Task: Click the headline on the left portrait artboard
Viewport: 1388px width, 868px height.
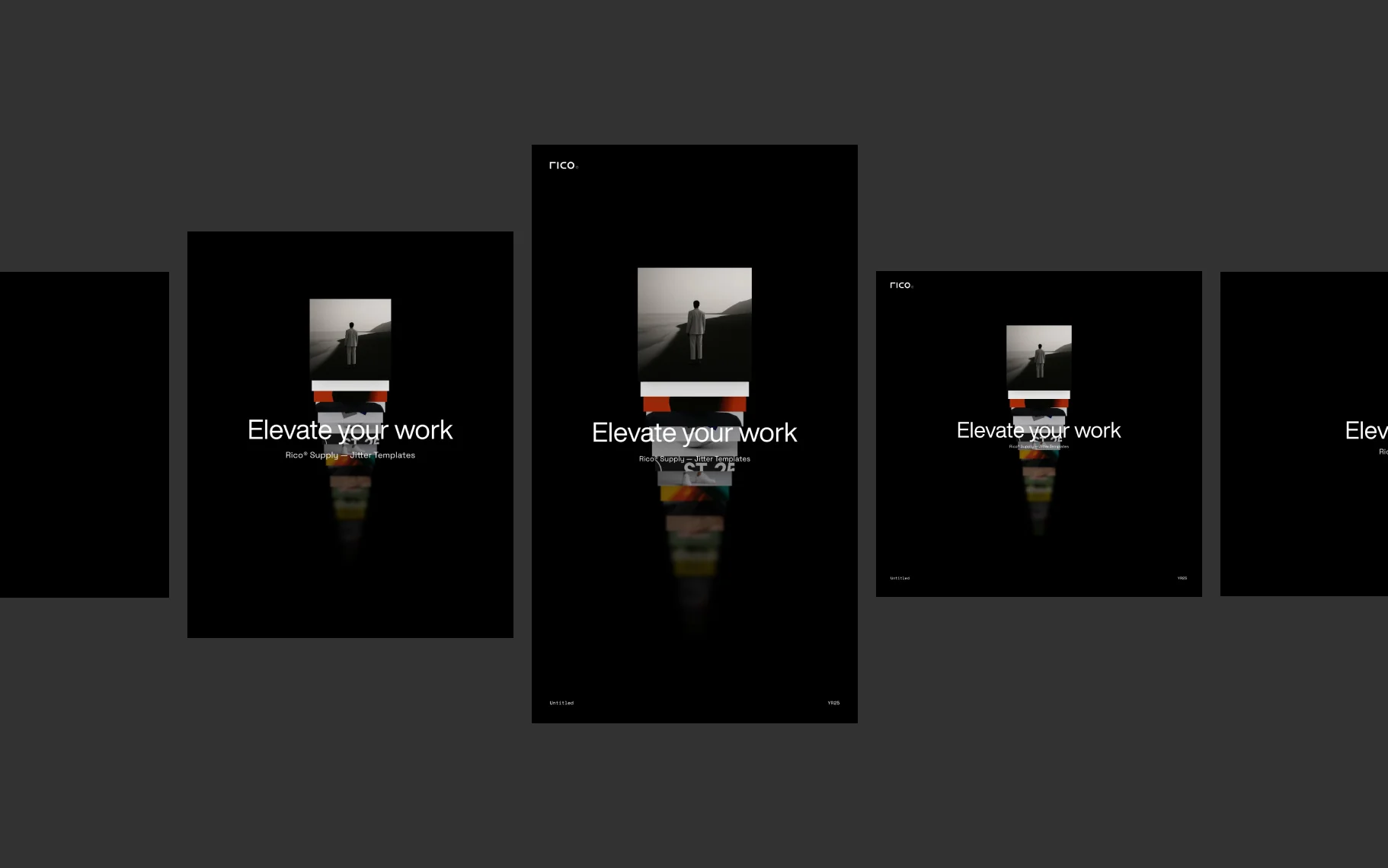Action: pos(350,430)
